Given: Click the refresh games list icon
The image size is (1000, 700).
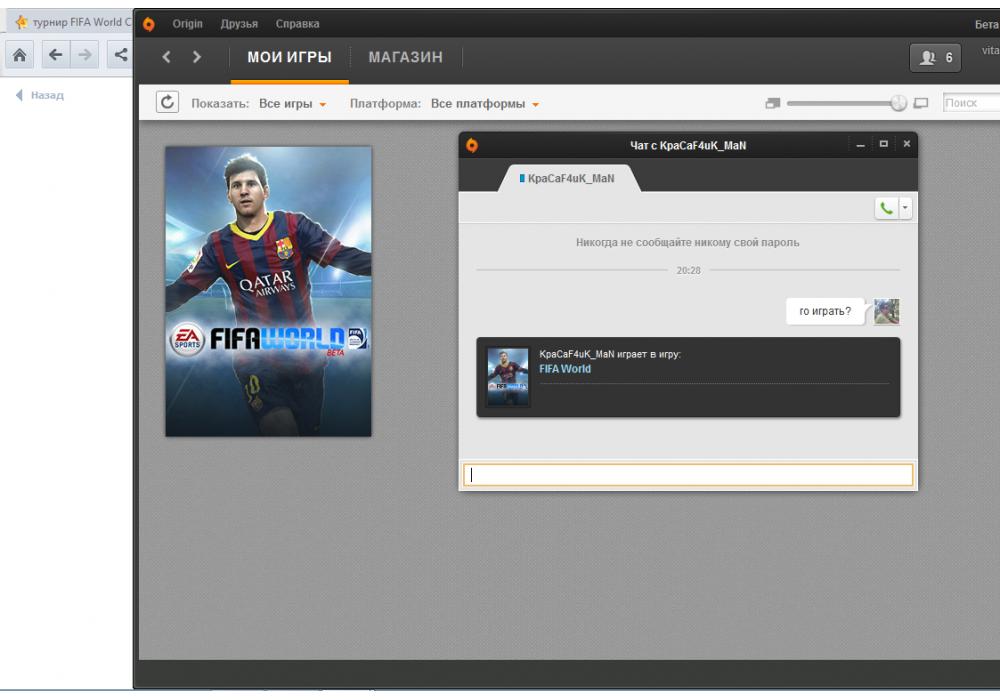Looking at the screenshot, I should click(x=168, y=103).
